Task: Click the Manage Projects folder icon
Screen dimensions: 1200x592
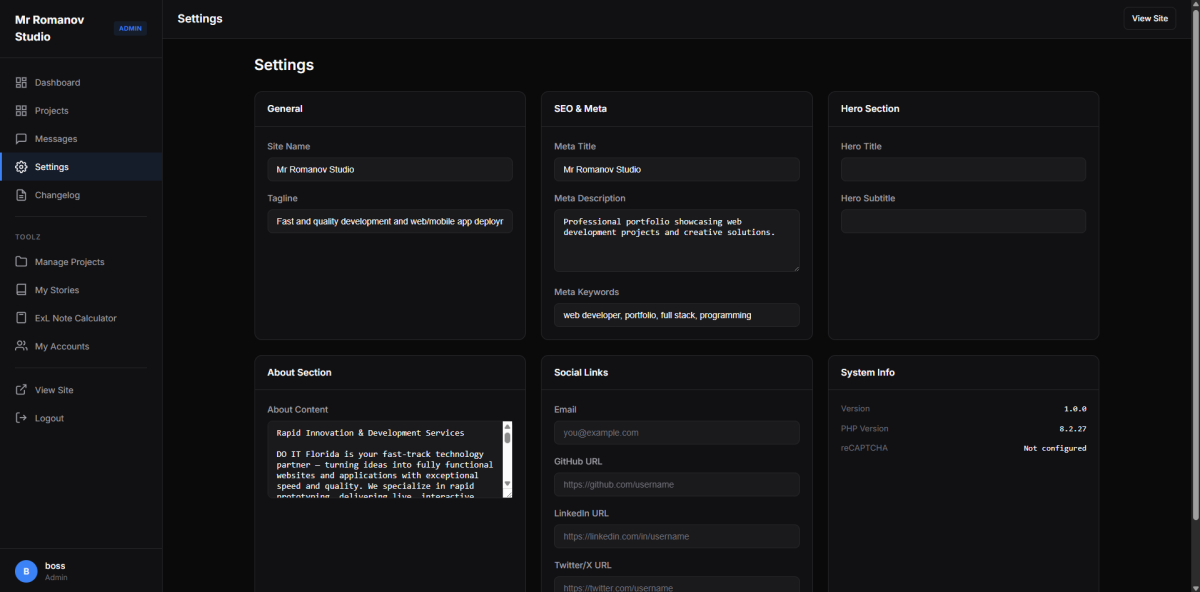Action: (x=21, y=262)
